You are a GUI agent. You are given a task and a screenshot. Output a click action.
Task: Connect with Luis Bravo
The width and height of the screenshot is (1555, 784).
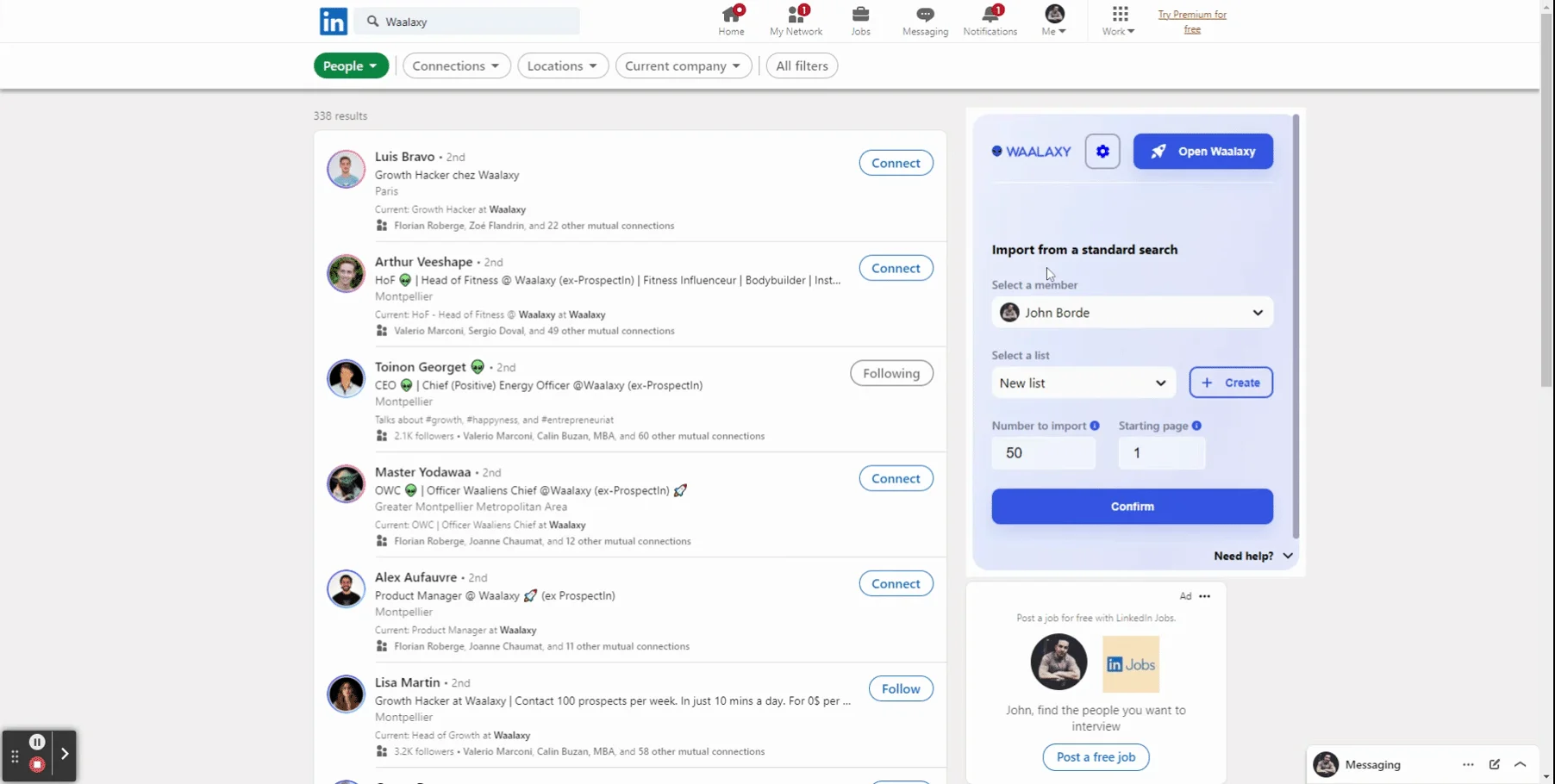point(896,163)
